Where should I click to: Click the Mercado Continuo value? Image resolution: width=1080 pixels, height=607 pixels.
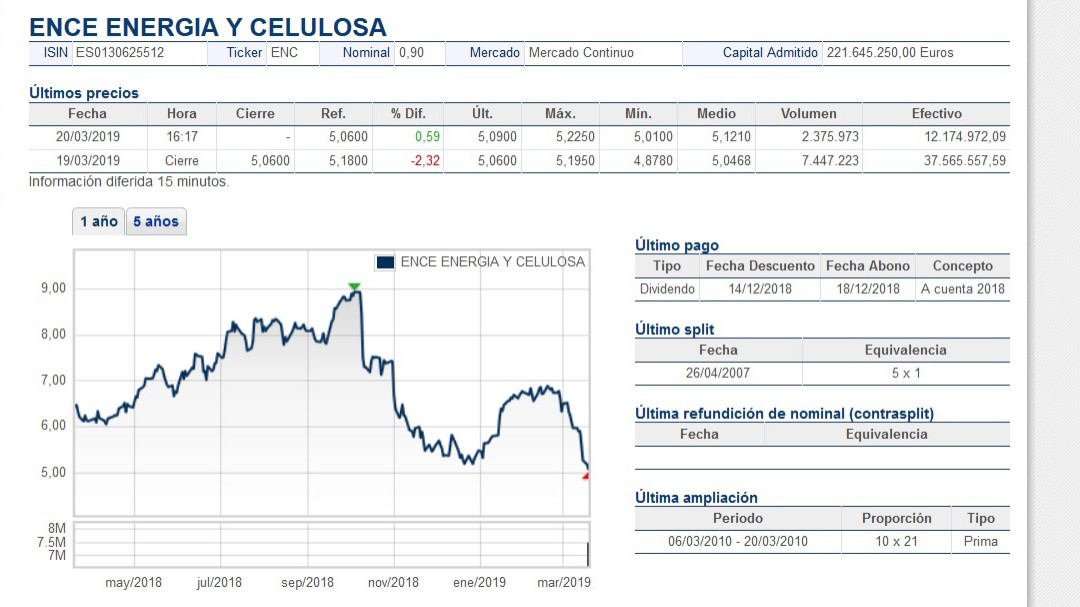[581, 52]
